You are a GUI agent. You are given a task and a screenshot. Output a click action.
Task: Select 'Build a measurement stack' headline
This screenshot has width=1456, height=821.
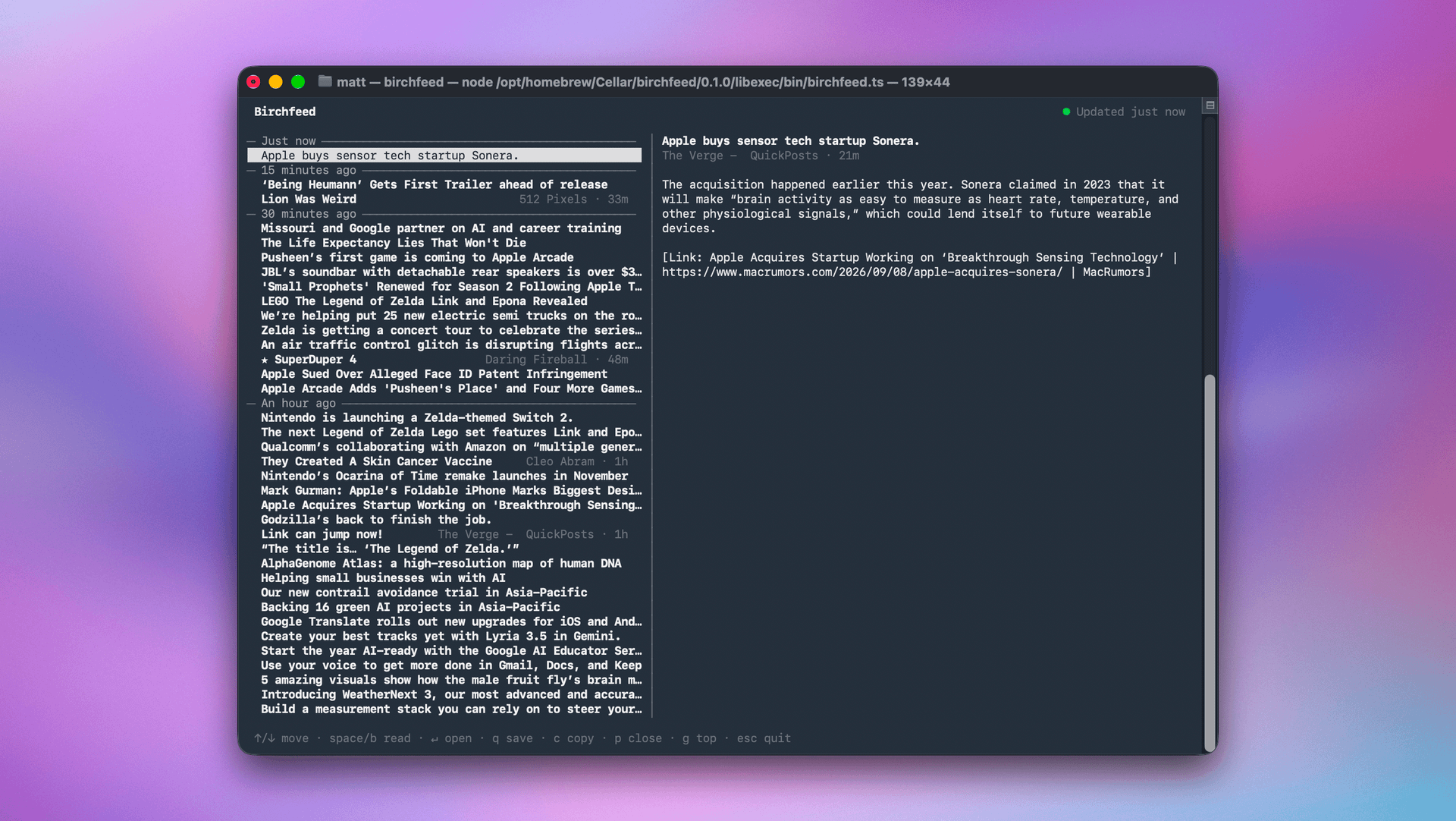(x=451, y=709)
